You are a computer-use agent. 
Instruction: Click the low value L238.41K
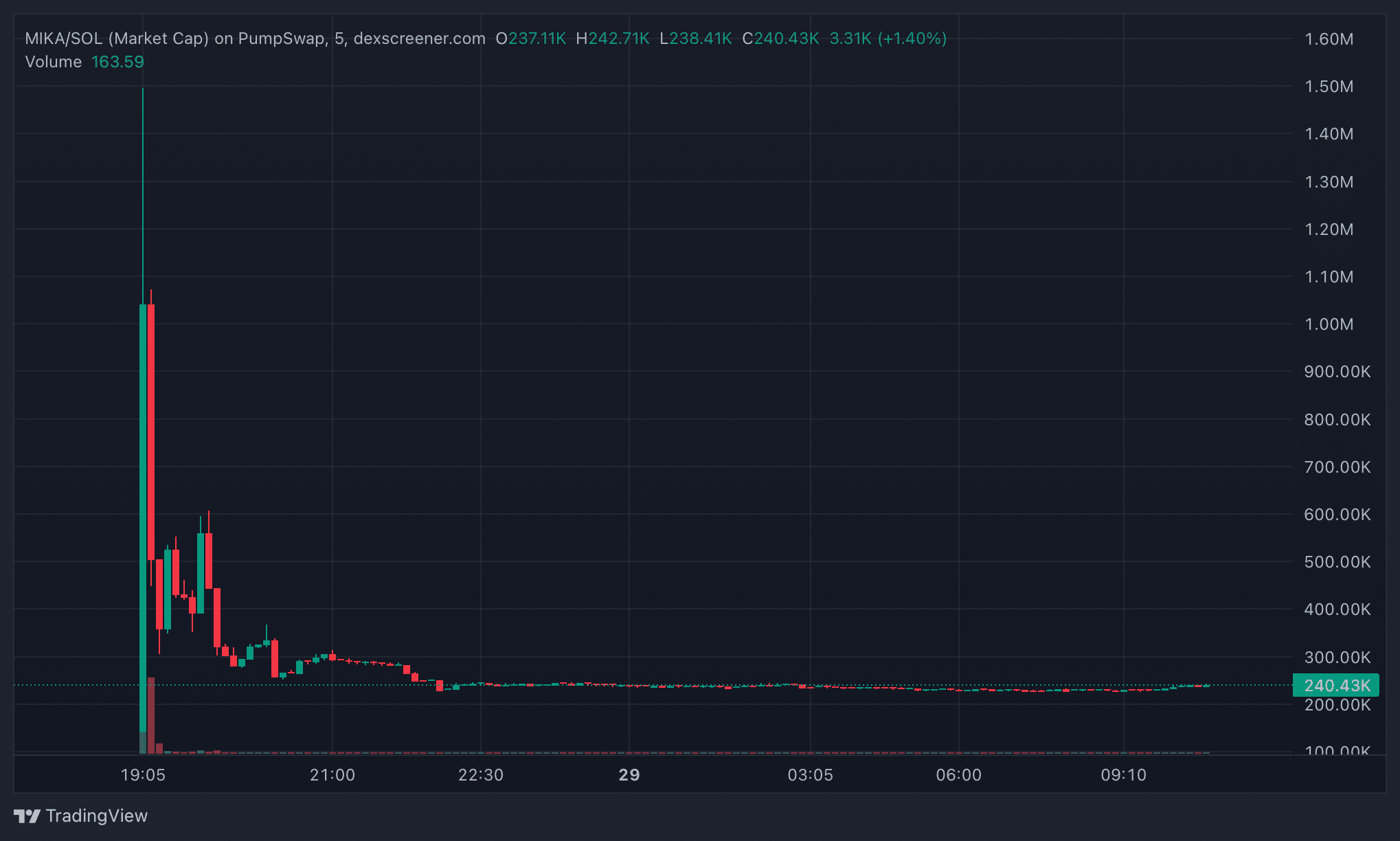pos(696,38)
